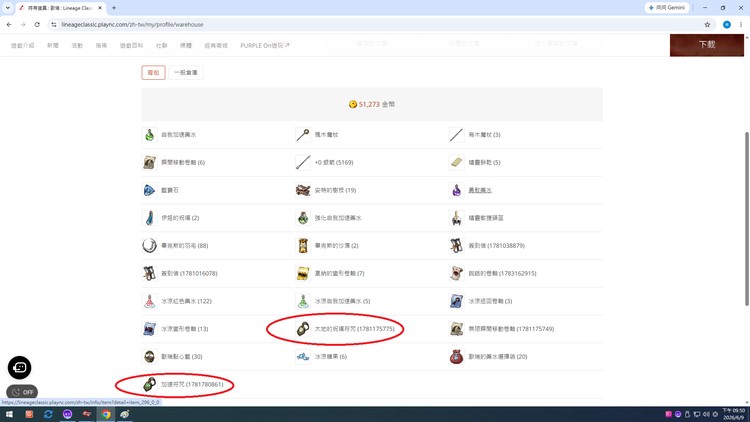Click the frozen scroll (13) icon

coord(149,329)
